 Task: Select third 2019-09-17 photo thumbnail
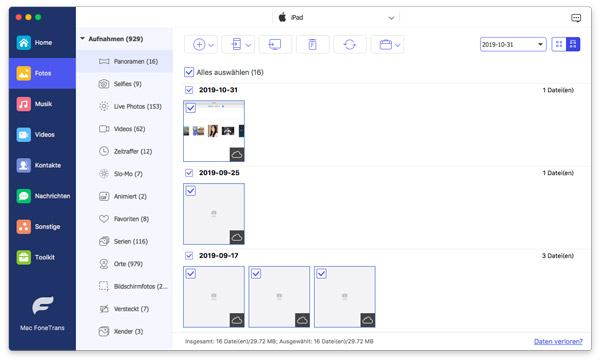[x=345, y=297]
